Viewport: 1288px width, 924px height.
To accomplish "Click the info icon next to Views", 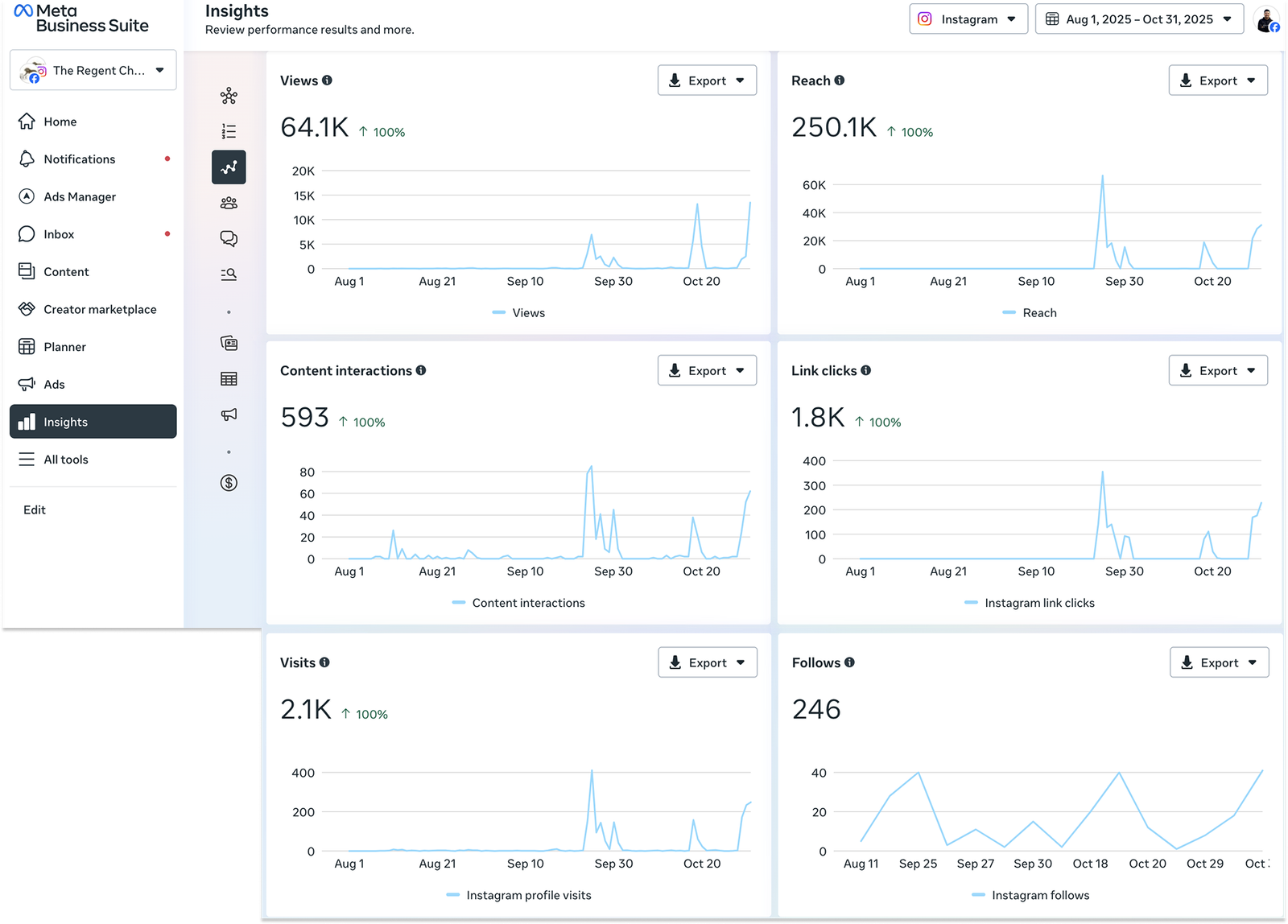I will coord(327,80).
